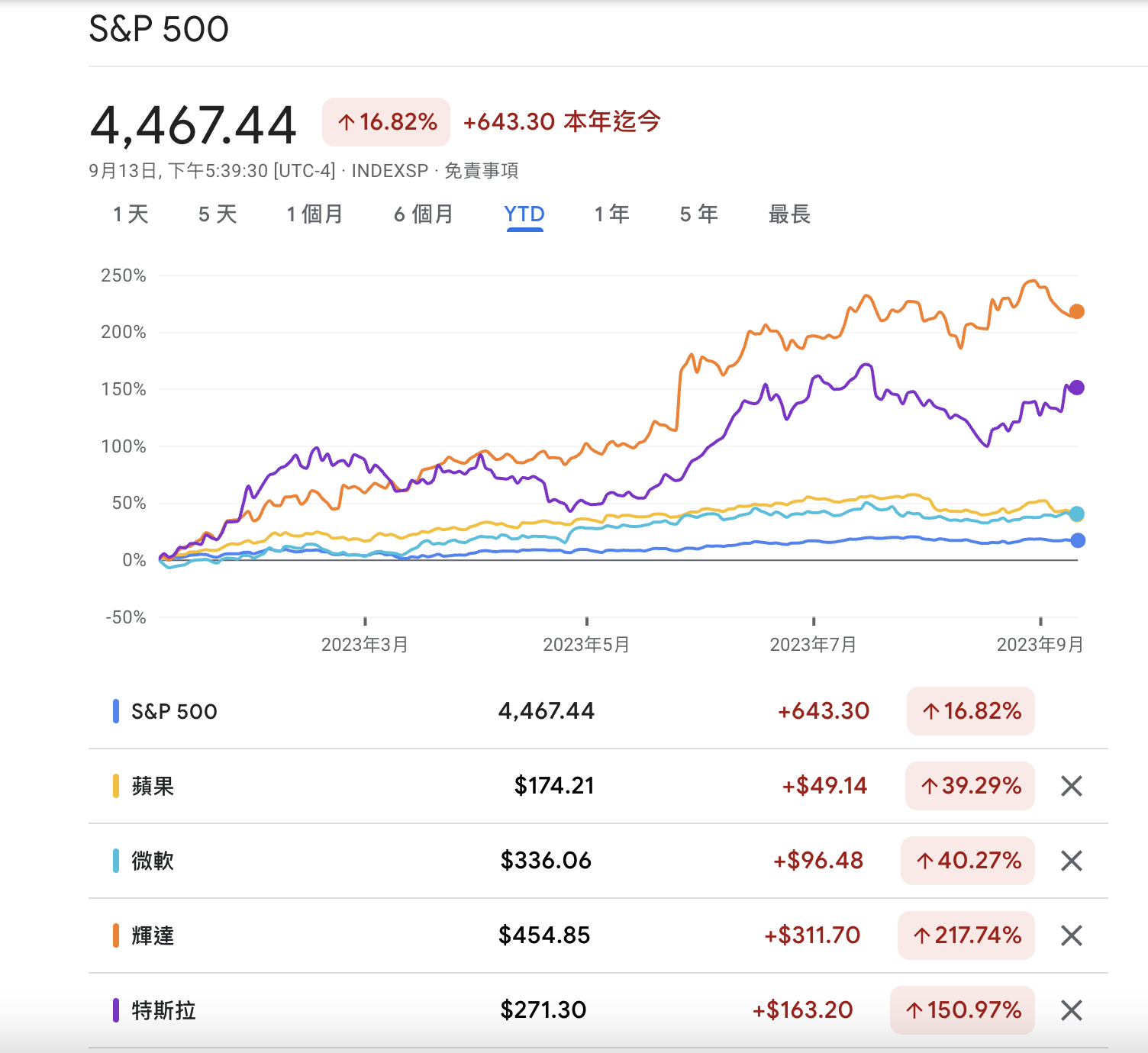
Task: Select the 1 天 time range tab
Action: pyautogui.click(x=131, y=214)
